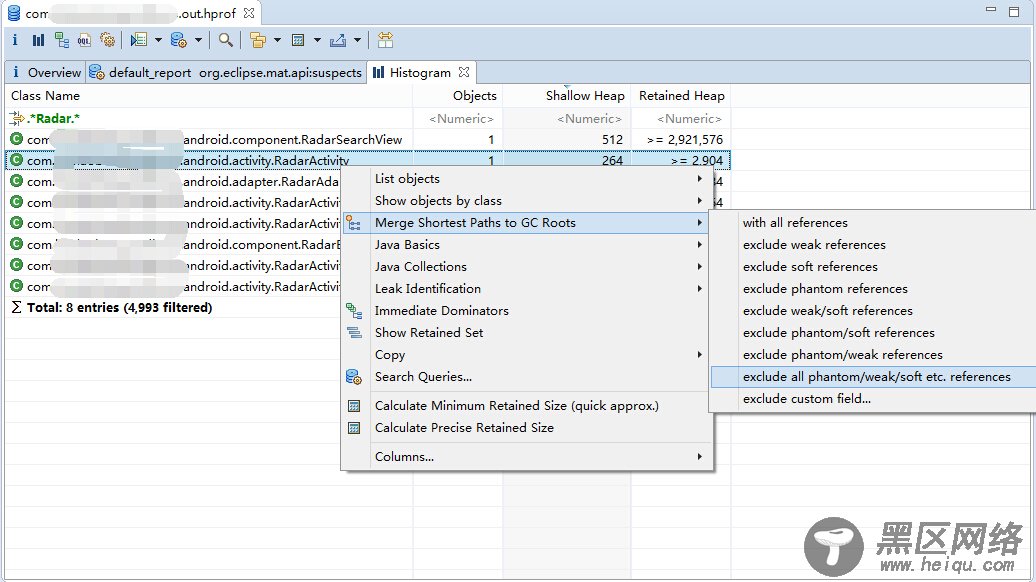Select the RadarSearchView class row
1036x582 pixels.
click(x=368, y=139)
